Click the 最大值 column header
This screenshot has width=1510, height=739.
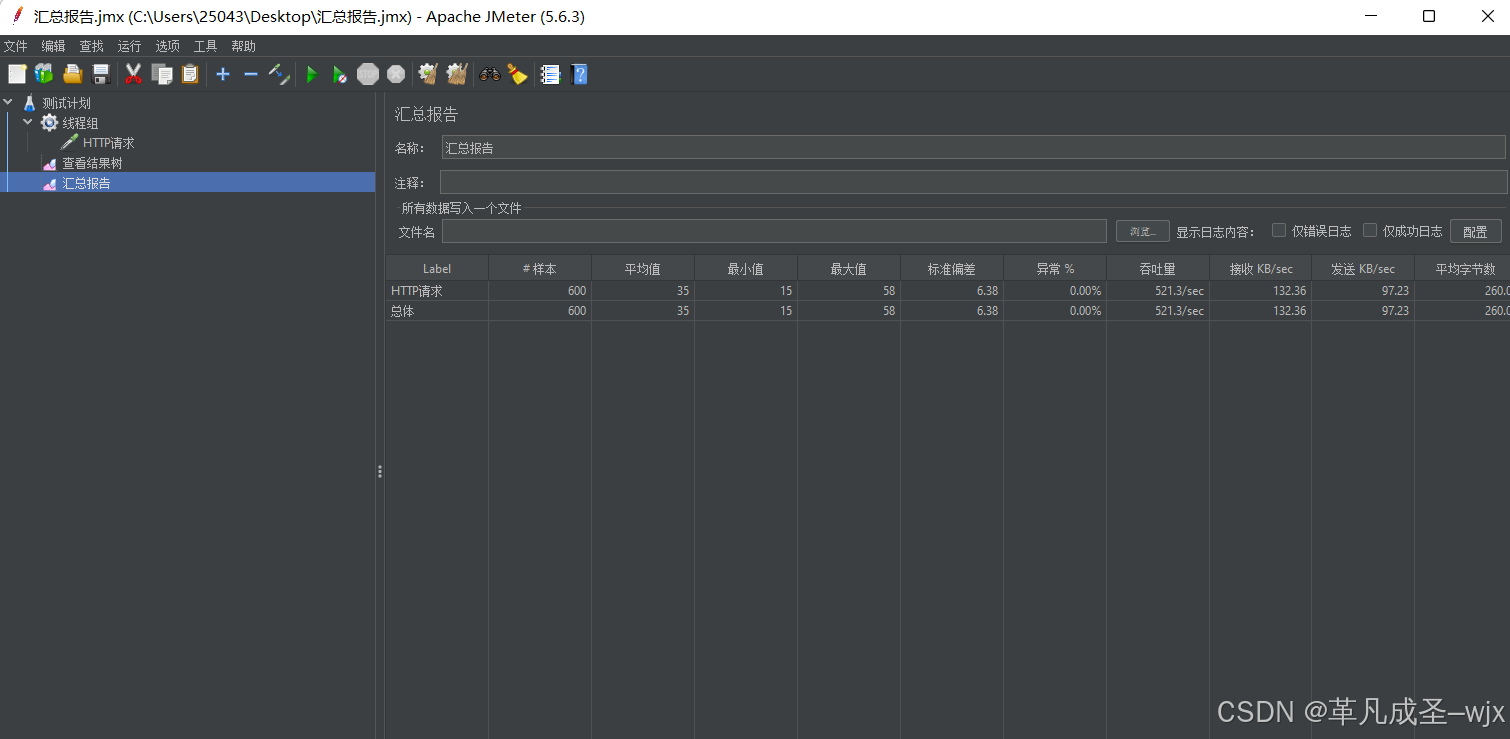click(x=849, y=268)
